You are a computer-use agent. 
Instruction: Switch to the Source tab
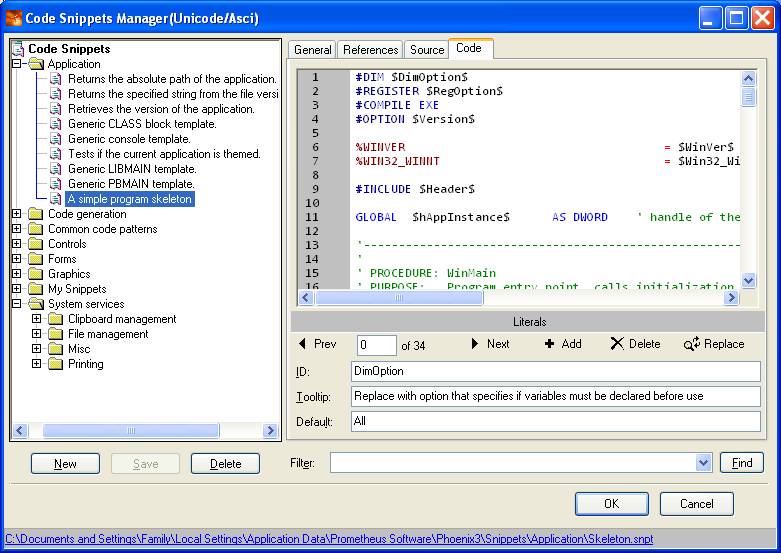tap(427, 50)
